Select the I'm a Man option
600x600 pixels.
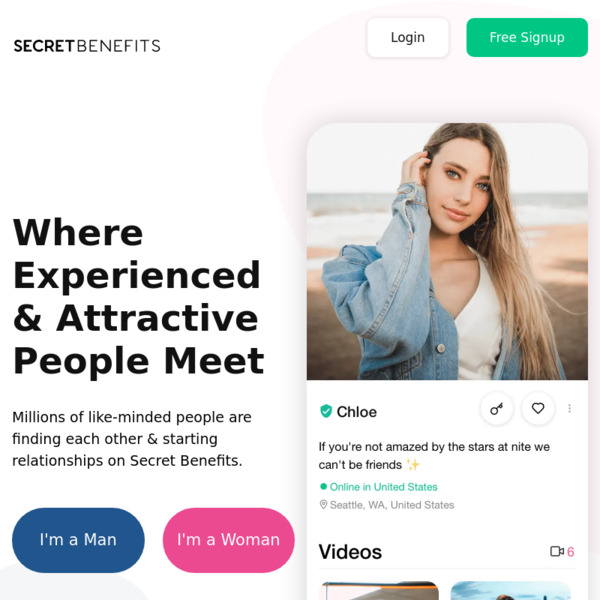coord(78,540)
